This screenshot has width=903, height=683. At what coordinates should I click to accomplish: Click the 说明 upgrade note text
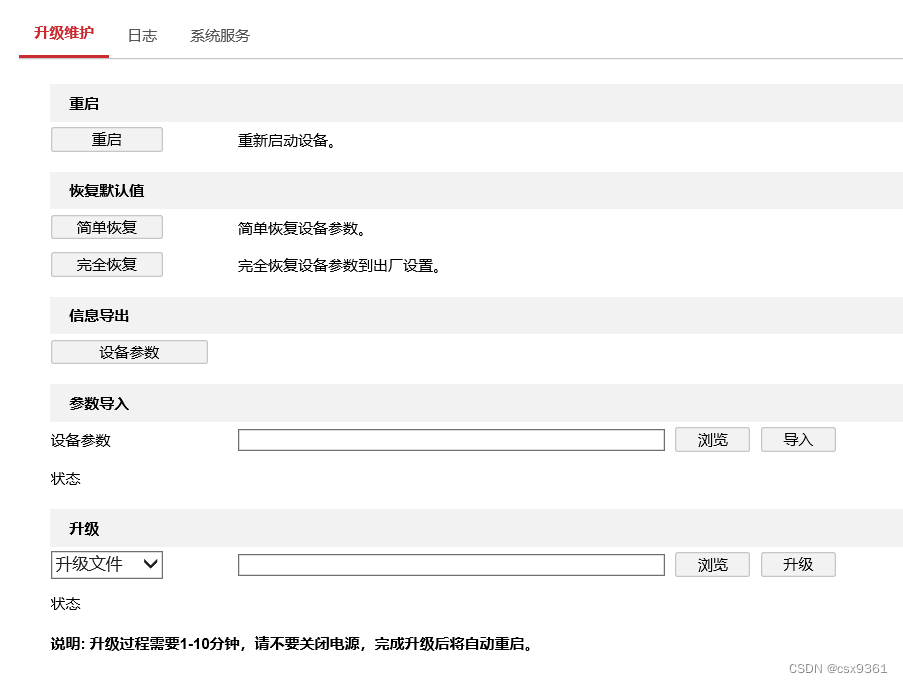click(291, 643)
